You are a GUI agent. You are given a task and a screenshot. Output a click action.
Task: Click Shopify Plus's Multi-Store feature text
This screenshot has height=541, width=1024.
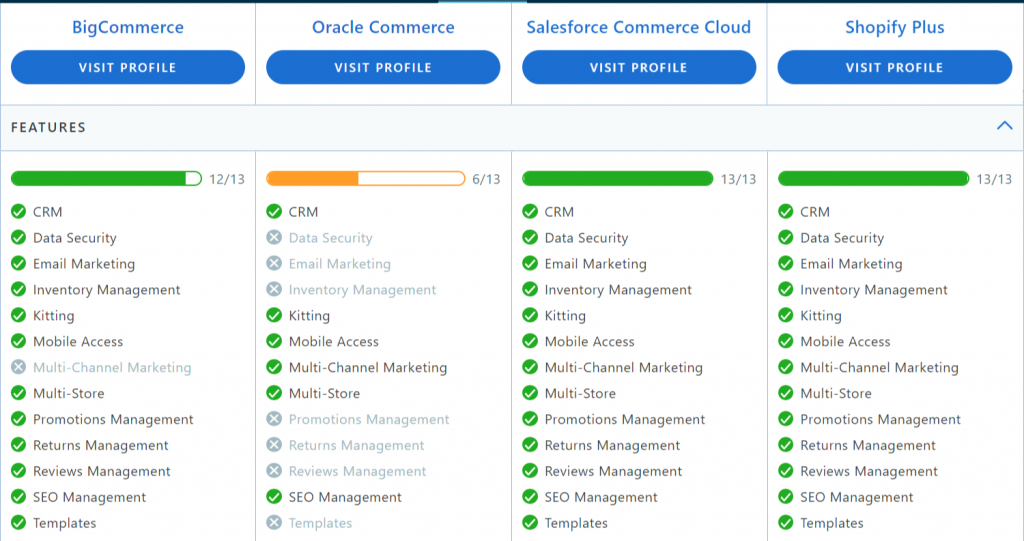(836, 393)
